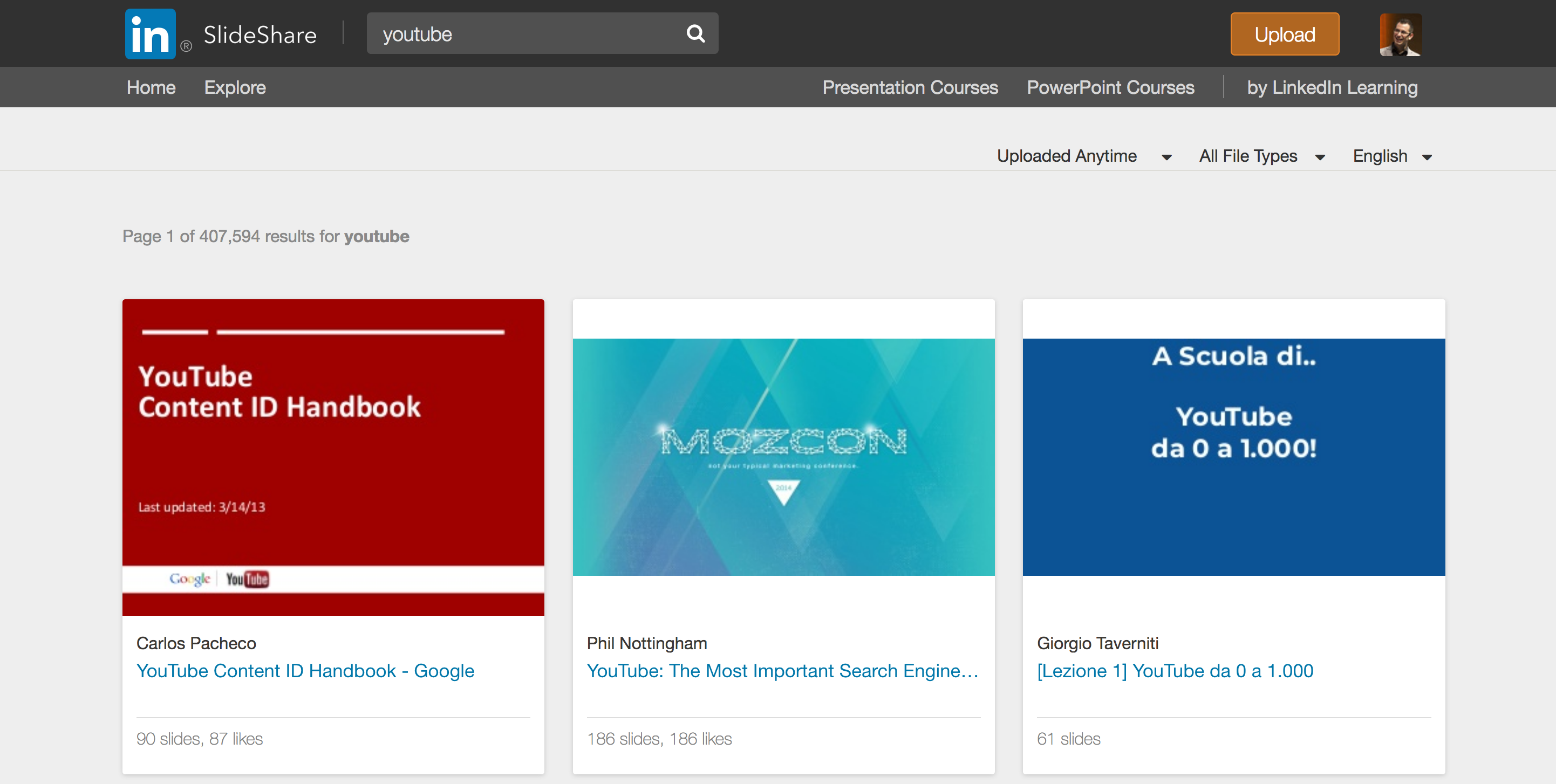The width and height of the screenshot is (1556, 784).
Task: Click the 61 slides text
Action: point(1069,739)
